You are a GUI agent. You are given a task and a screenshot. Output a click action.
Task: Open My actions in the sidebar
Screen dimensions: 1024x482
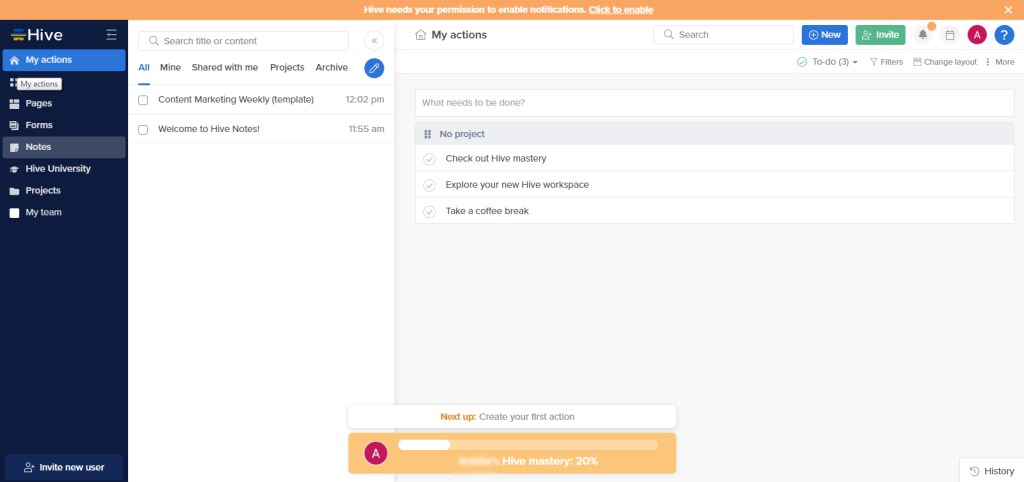pyautogui.click(x=64, y=60)
